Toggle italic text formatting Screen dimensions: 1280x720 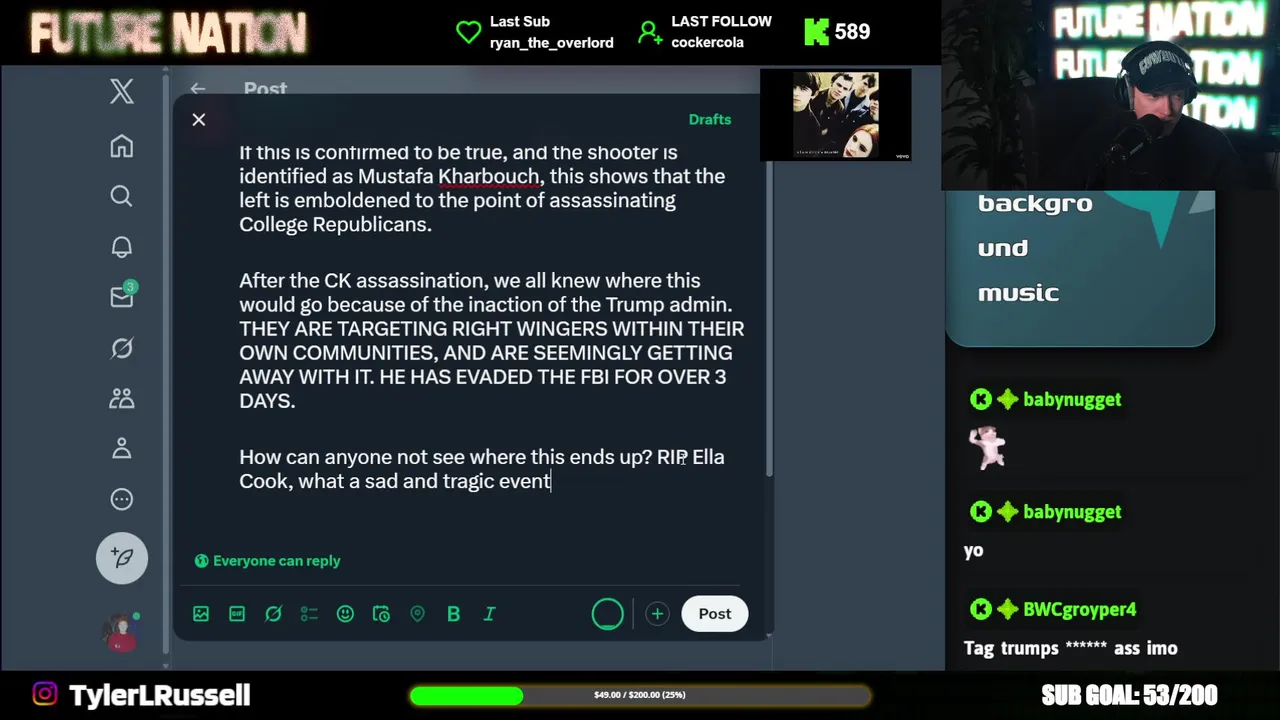489,614
